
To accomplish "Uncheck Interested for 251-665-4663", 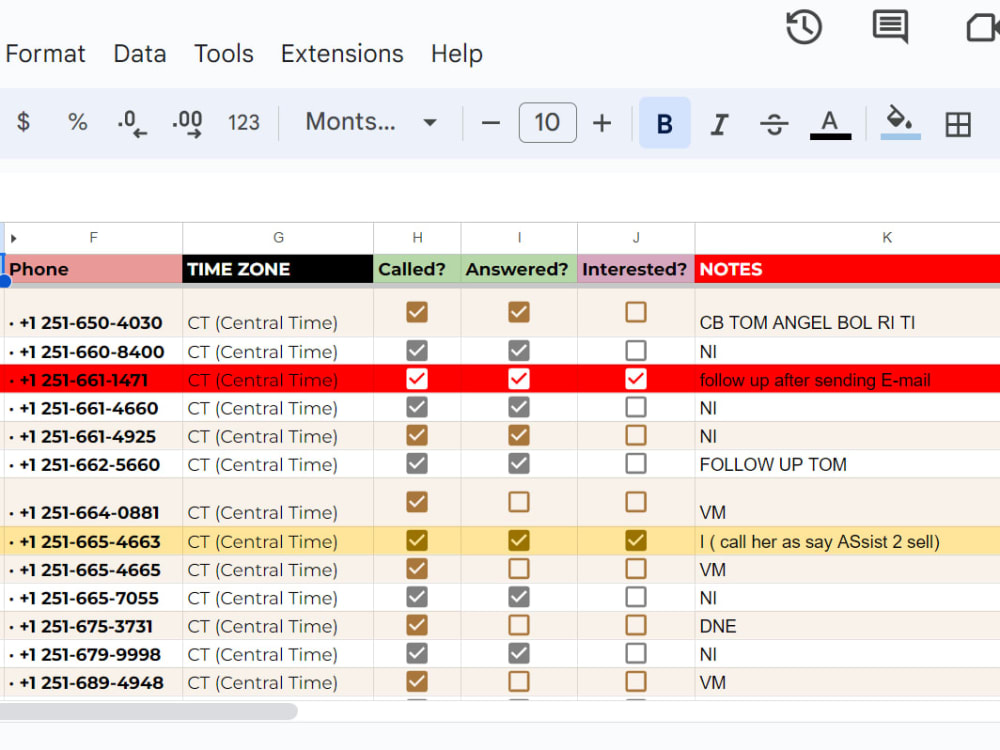I will 636,541.
